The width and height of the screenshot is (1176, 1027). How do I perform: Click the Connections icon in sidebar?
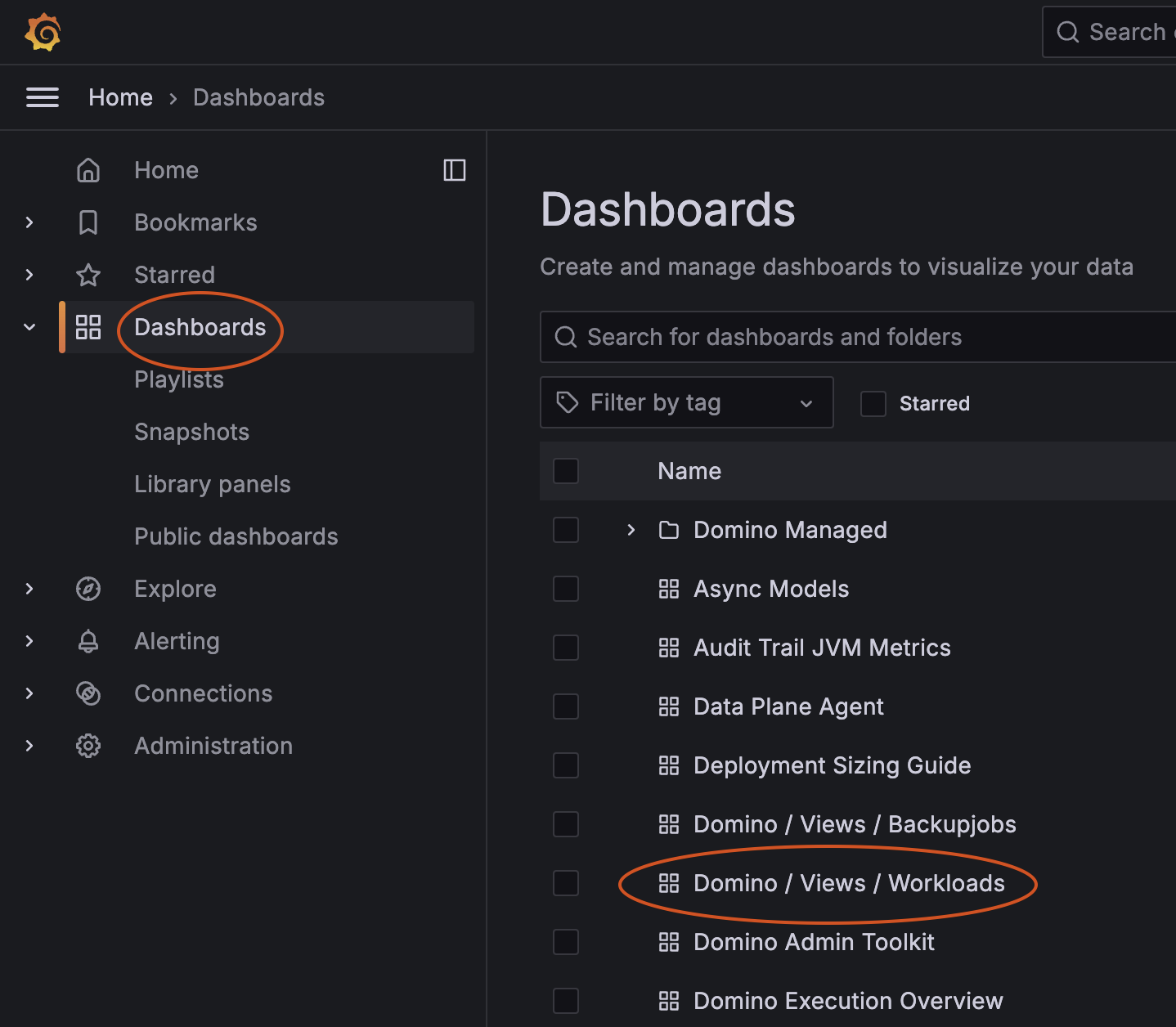(88, 693)
